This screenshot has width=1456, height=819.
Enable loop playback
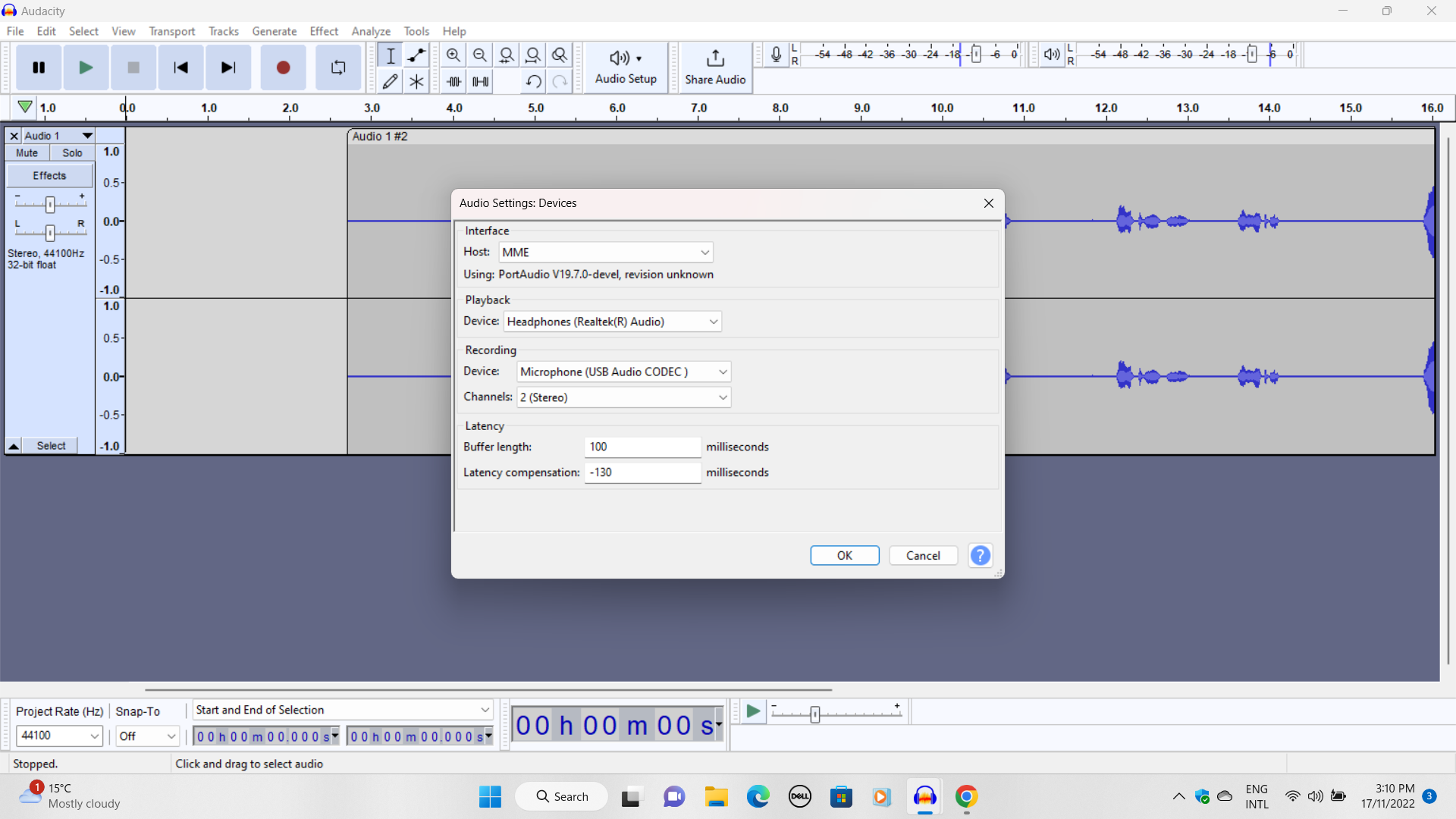[x=337, y=67]
